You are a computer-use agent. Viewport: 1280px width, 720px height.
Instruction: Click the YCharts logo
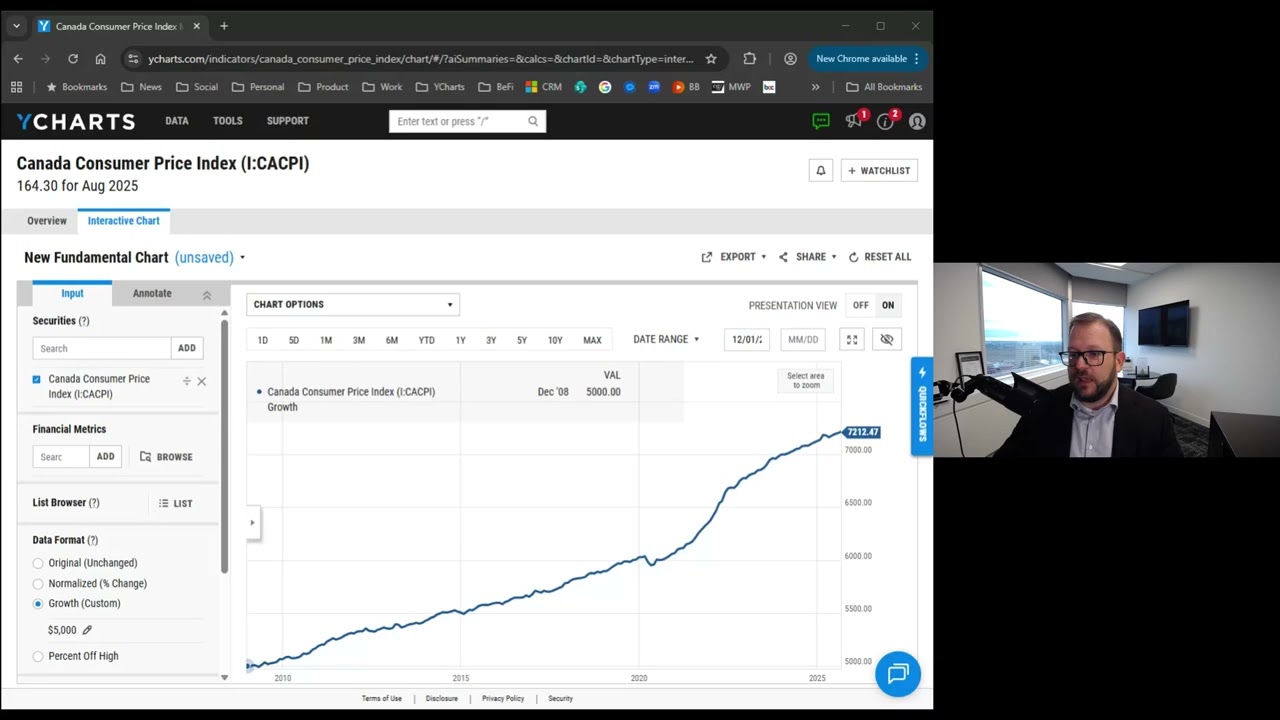[75, 121]
